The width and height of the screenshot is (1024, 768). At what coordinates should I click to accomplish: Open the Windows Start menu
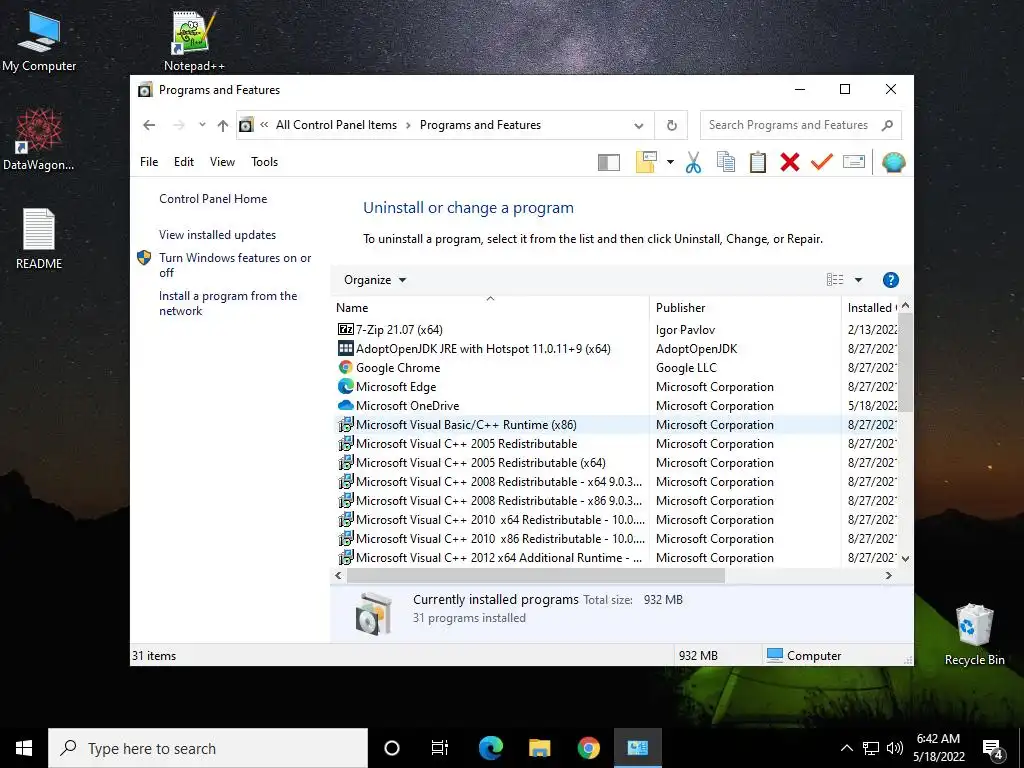pos(24,748)
